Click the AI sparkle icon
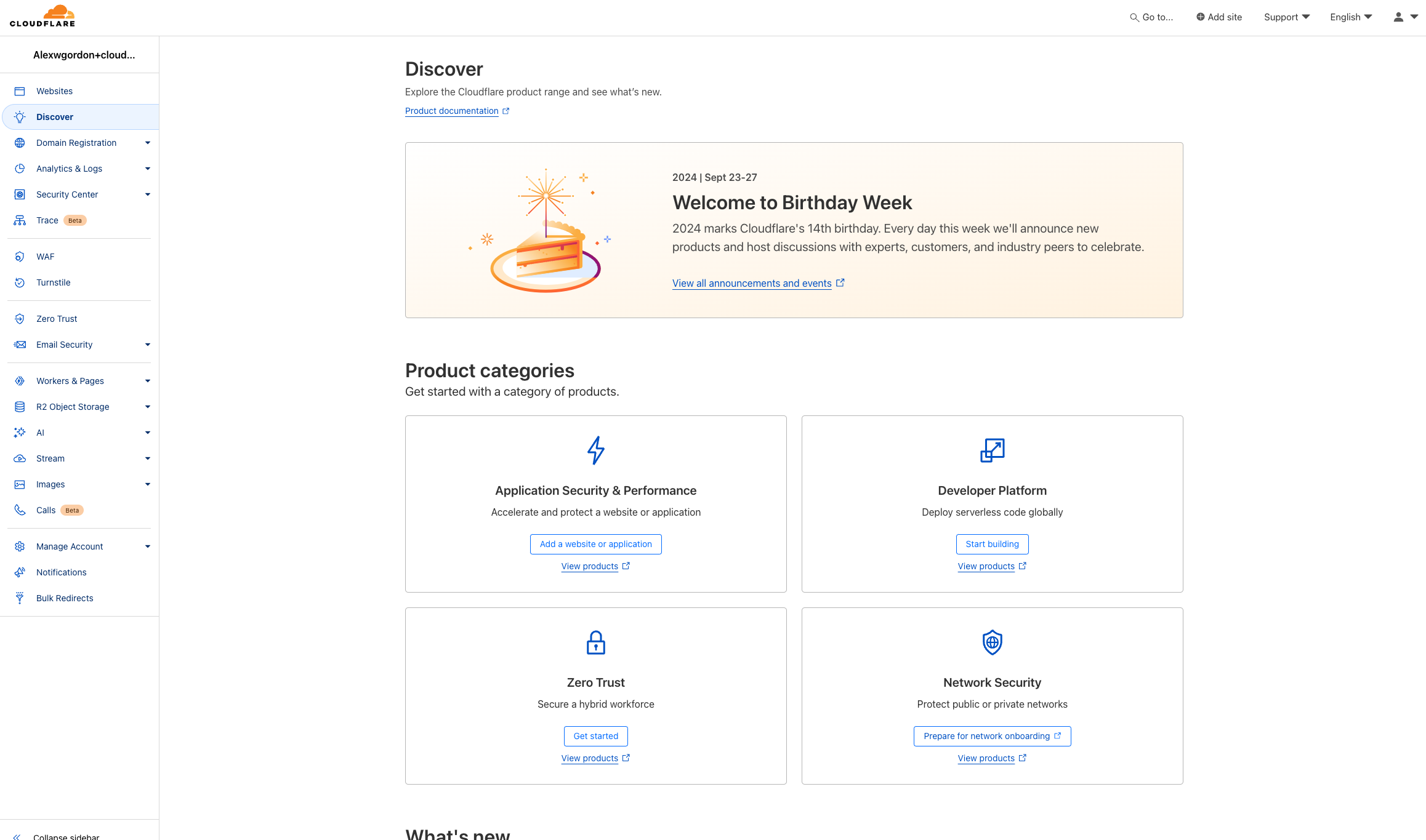 click(x=20, y=433)
